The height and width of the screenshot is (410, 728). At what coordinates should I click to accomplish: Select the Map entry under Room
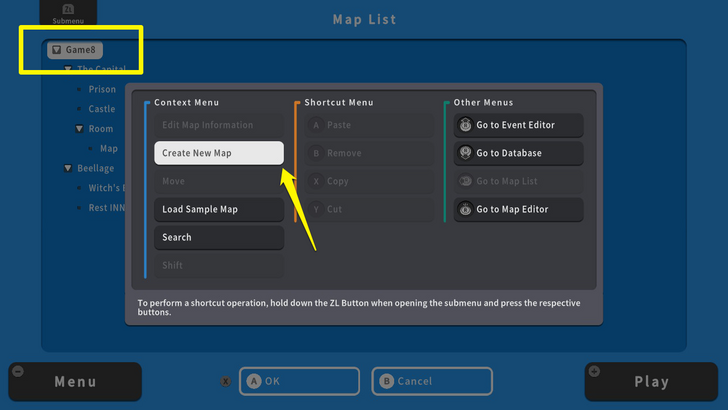point(109,149)
